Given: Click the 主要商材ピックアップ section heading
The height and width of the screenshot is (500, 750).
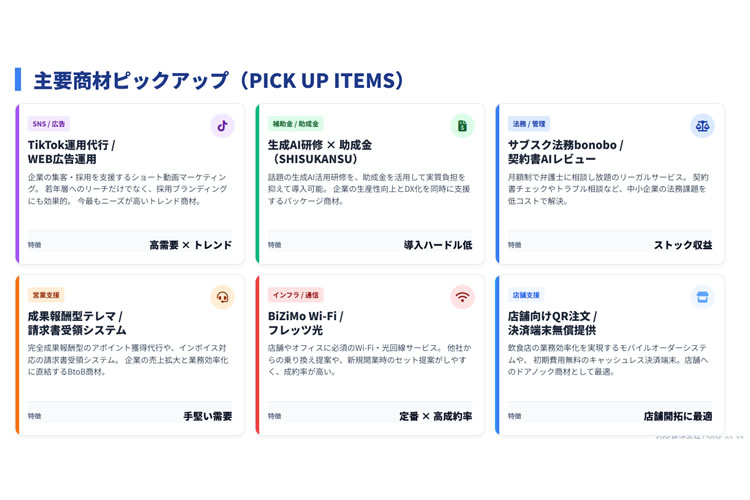Looking at the screenshot, I should 219,81.
